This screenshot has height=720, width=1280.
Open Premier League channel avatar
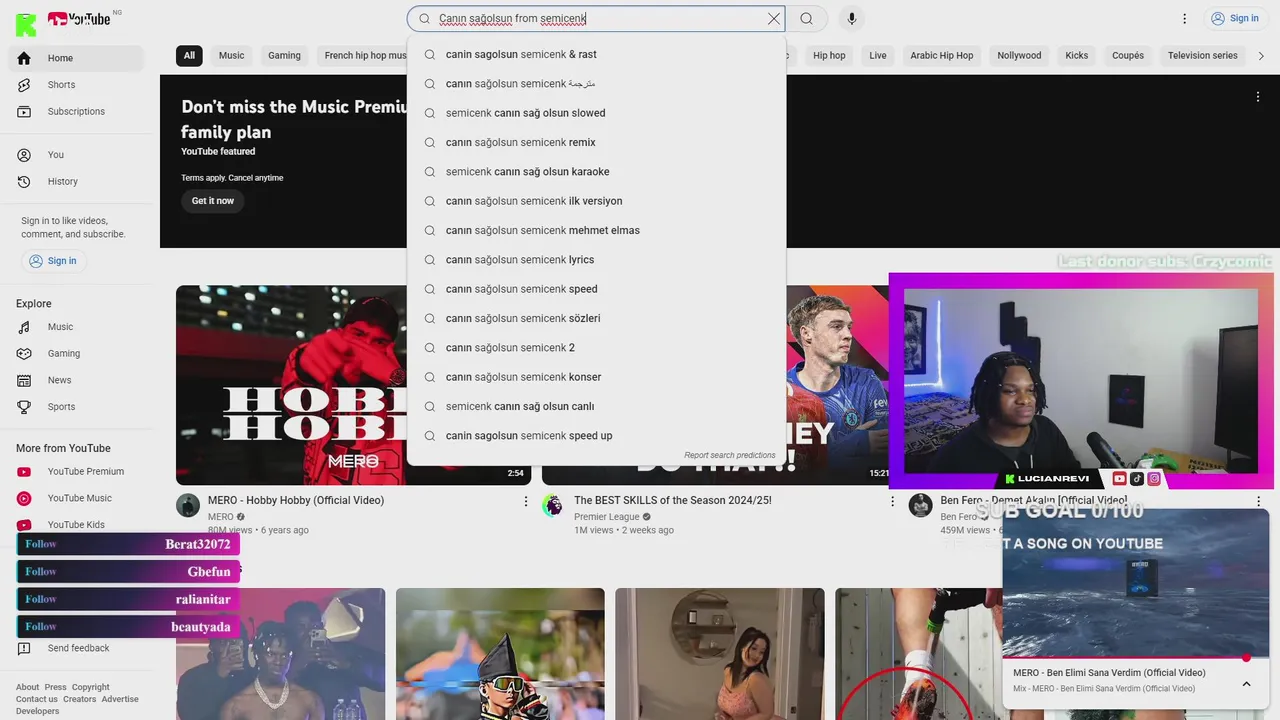point(553,505)
